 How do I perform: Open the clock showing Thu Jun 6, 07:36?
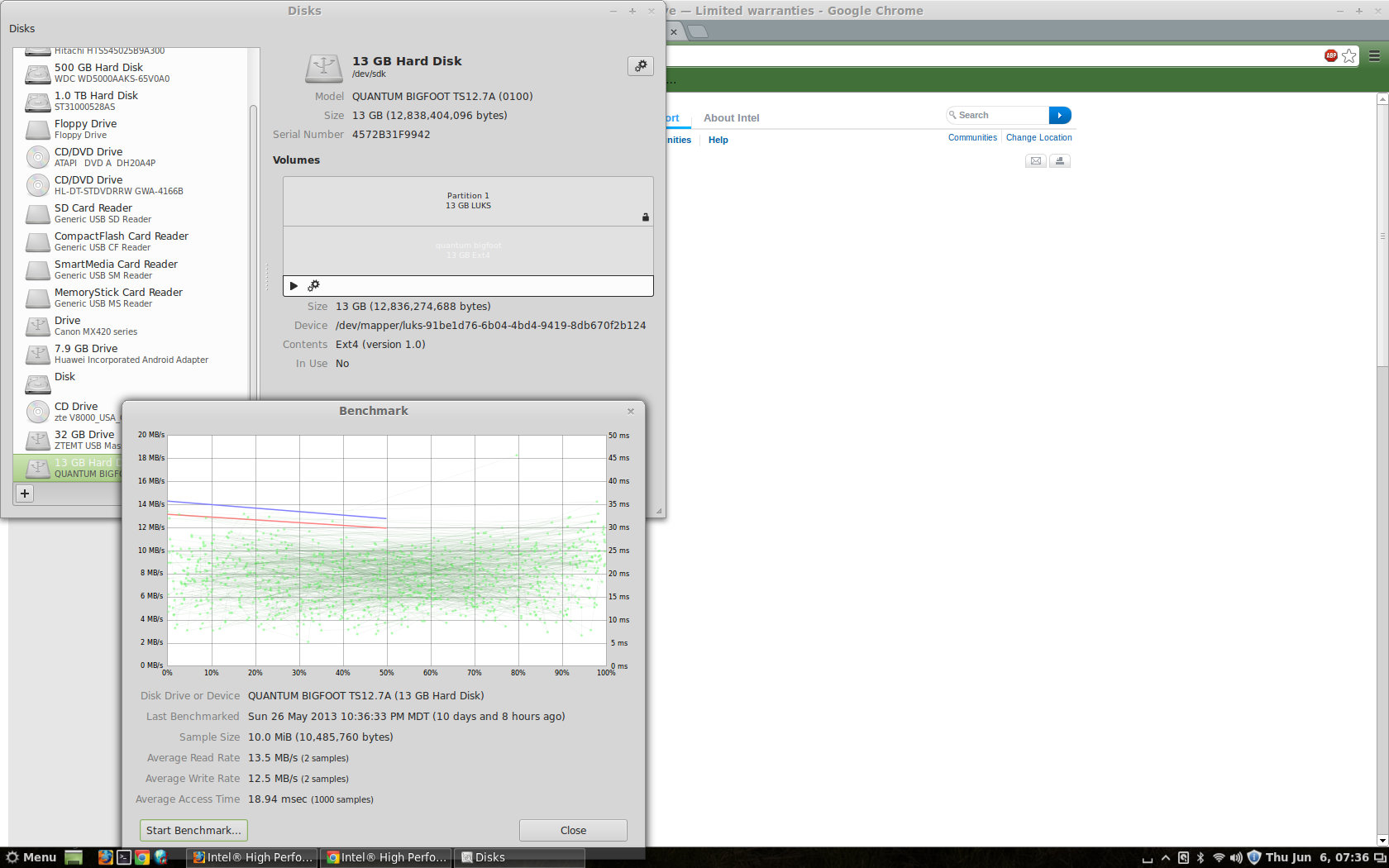(1317, 857)
